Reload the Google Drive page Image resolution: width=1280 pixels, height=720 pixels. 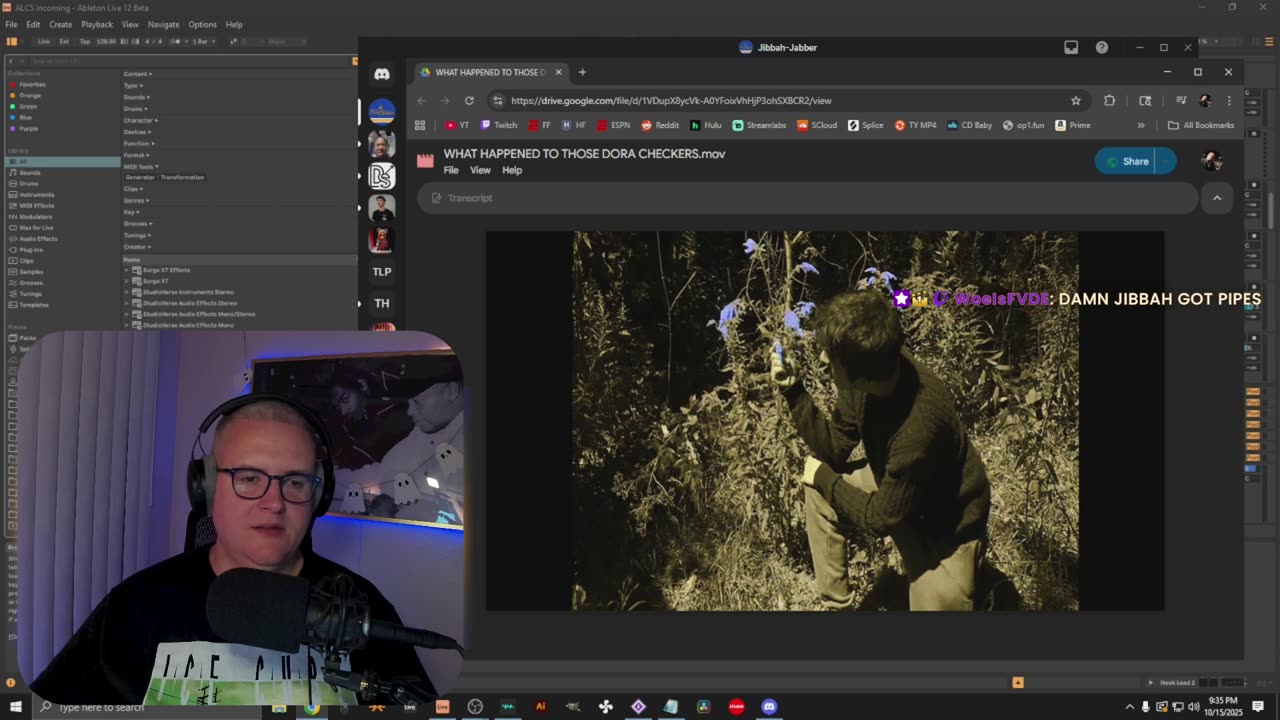pos(469,100)
